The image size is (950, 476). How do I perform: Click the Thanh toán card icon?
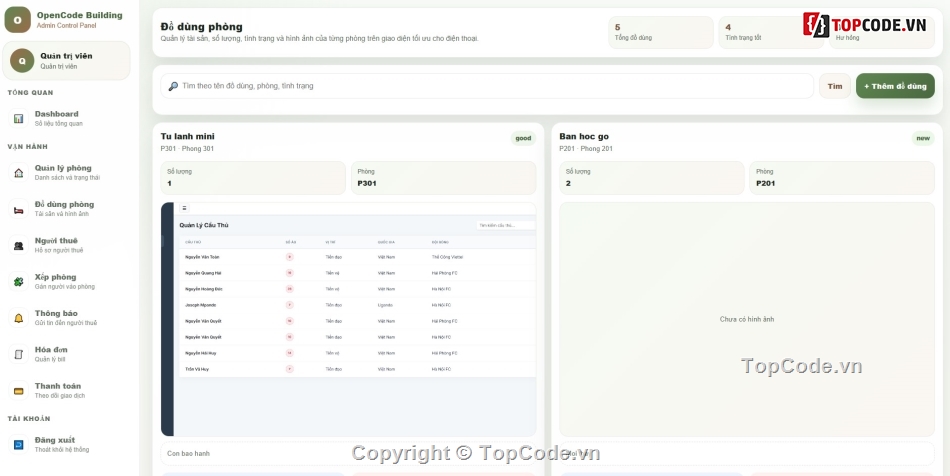(x=19, y=391)
